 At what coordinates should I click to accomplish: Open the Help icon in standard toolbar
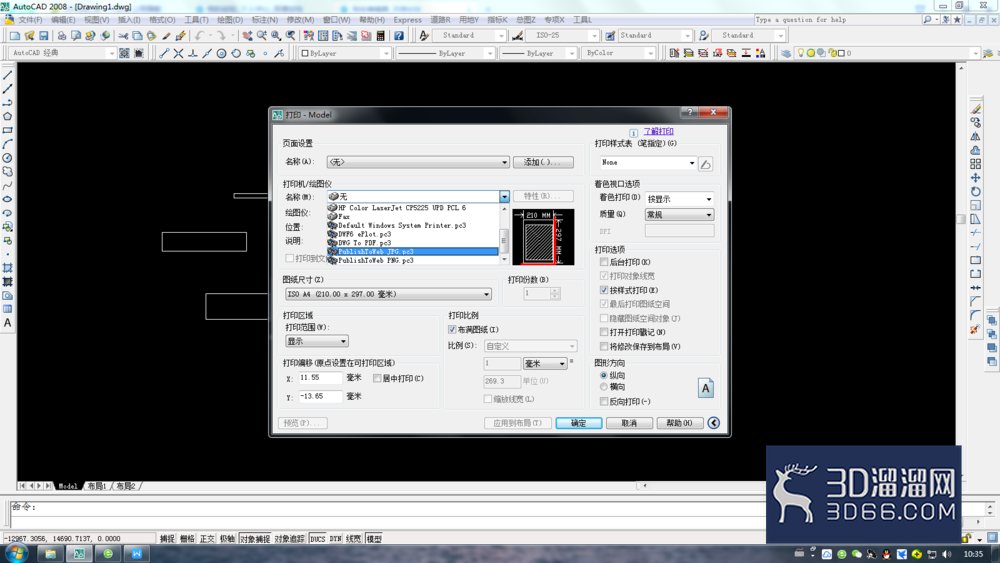tap(399, 36)
